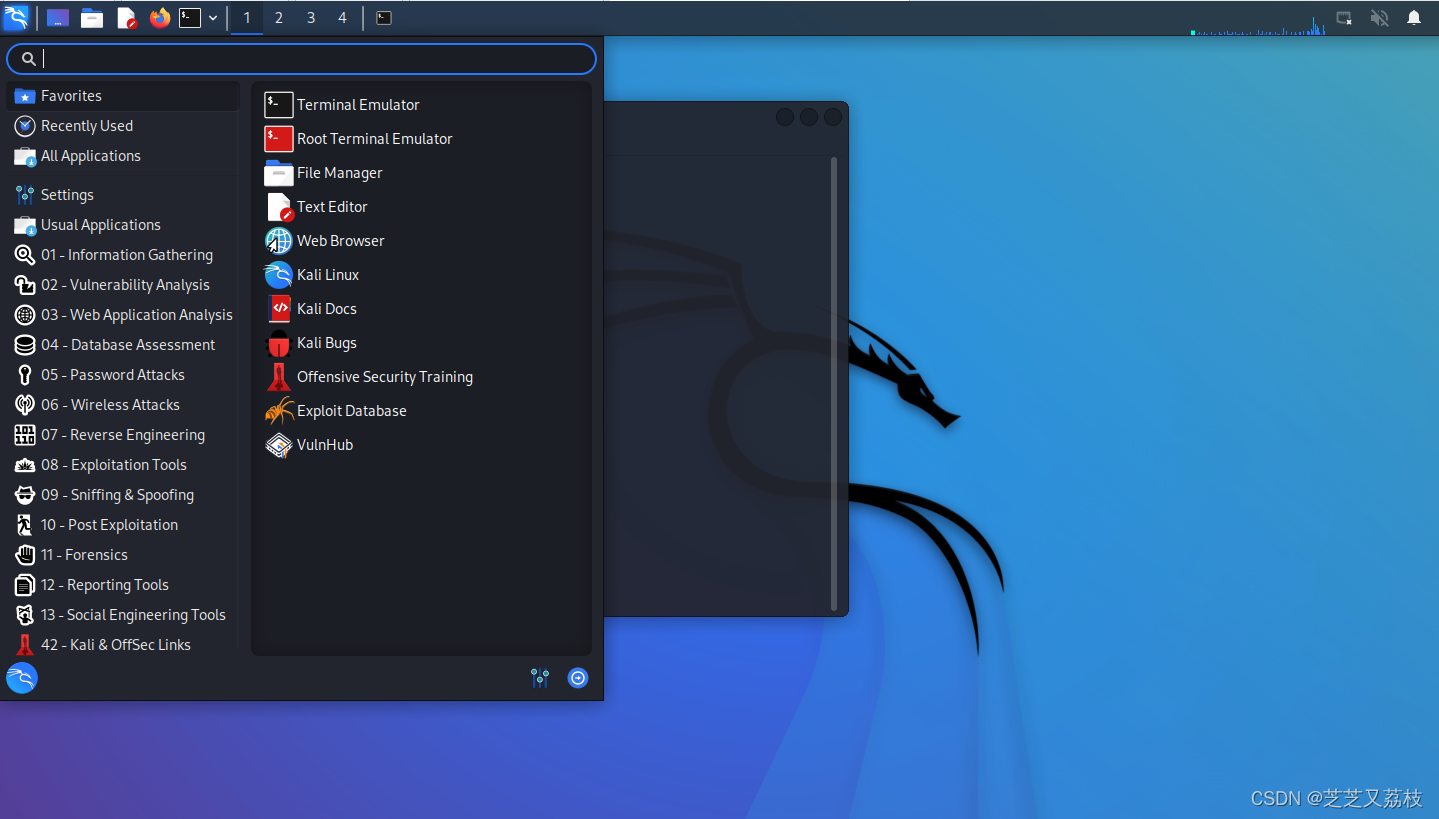Select the open terminal window in taskbar
This screenshot has width=1439, height=819.
click(384, 18)
